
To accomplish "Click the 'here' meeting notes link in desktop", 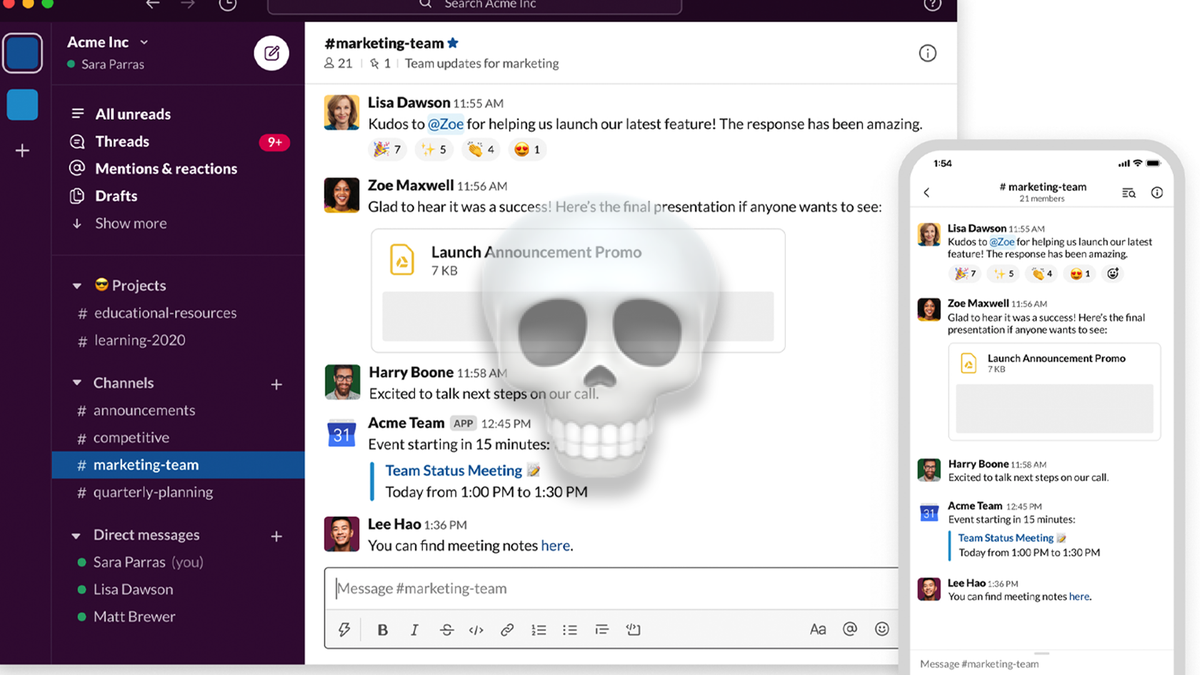I will click(x=555, y=545).
